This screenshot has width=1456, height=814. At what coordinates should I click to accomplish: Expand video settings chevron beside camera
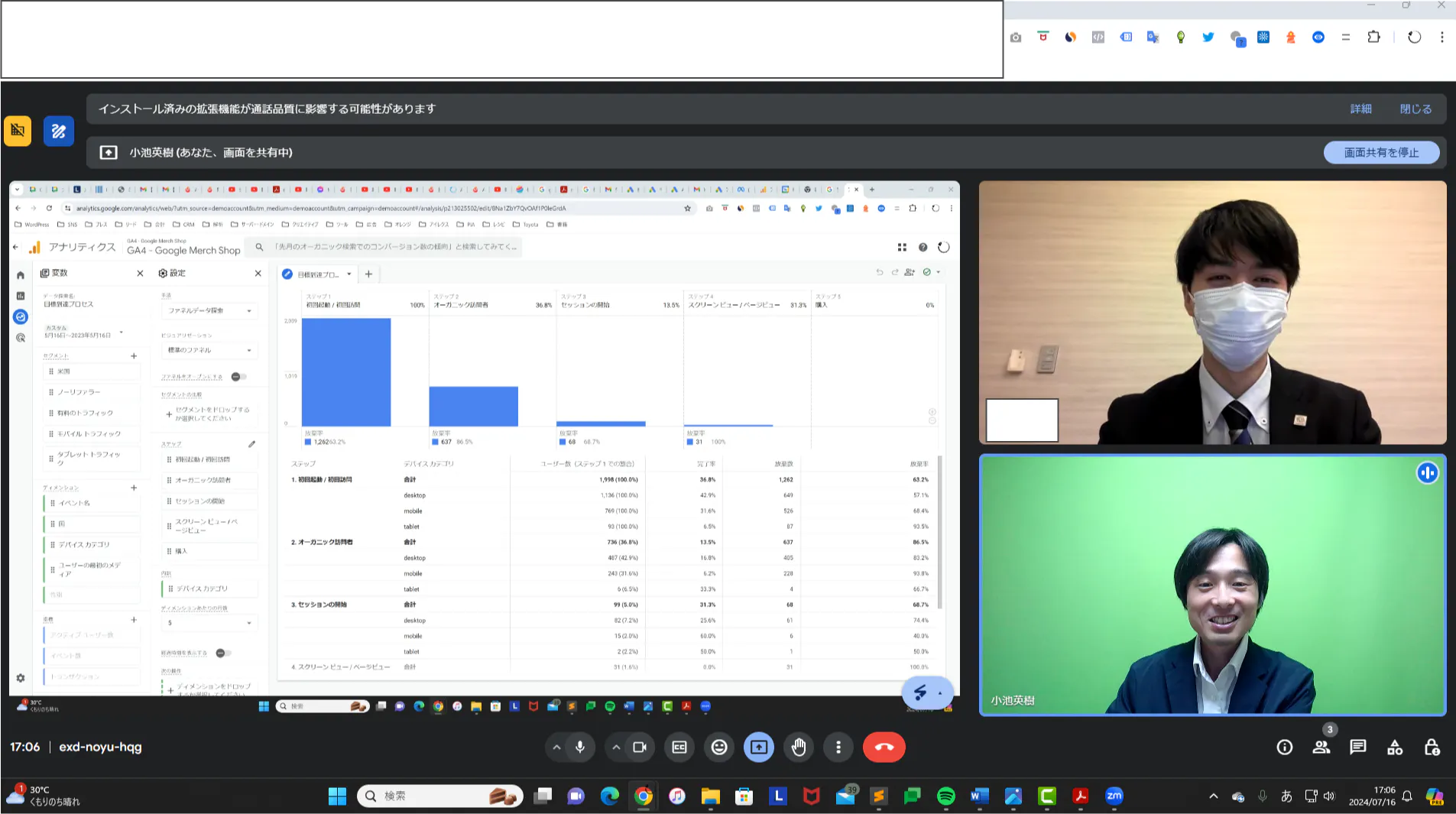(616, 747)
